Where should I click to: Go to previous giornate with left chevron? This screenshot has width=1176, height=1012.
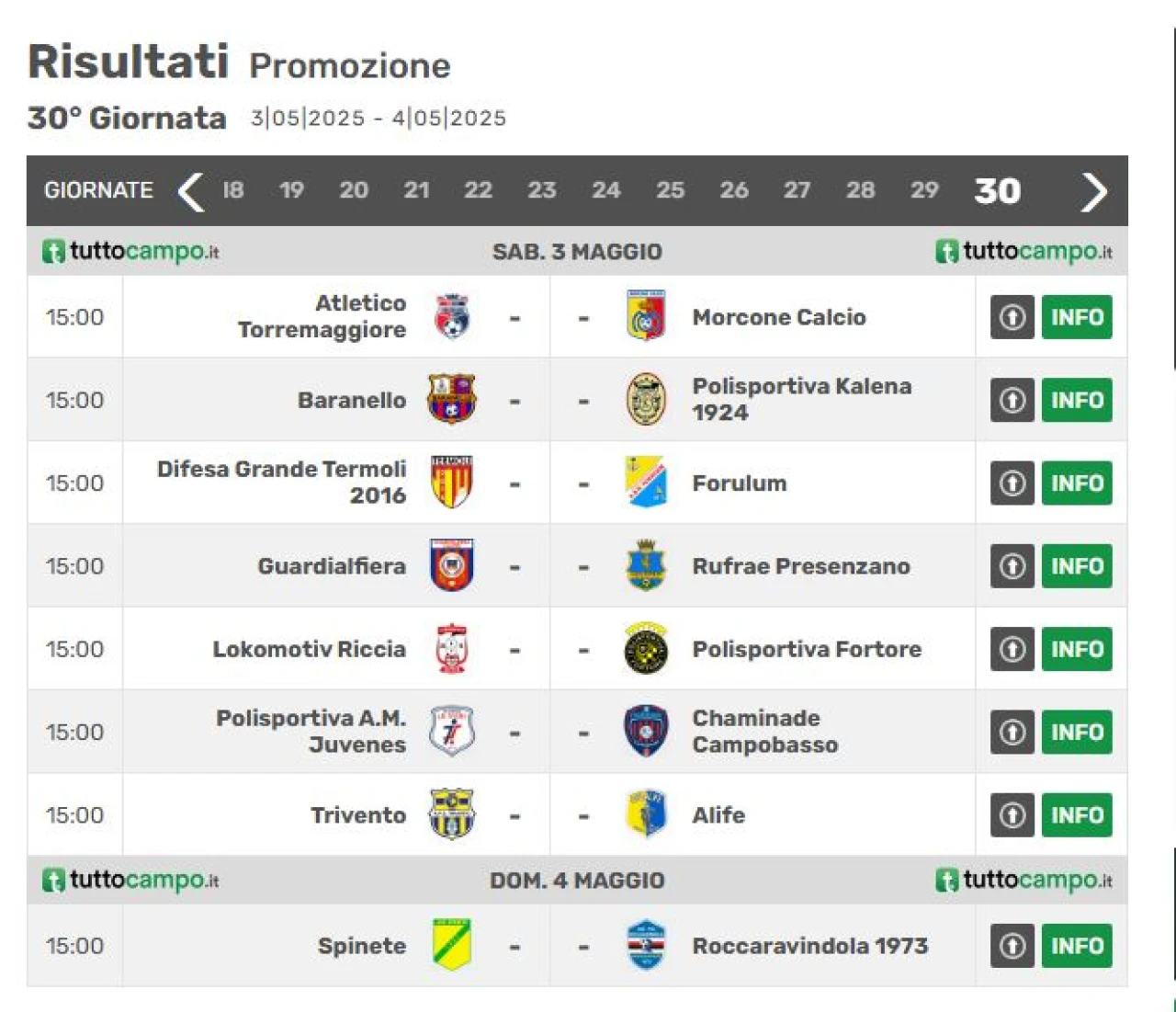click(x=190, y=191)
